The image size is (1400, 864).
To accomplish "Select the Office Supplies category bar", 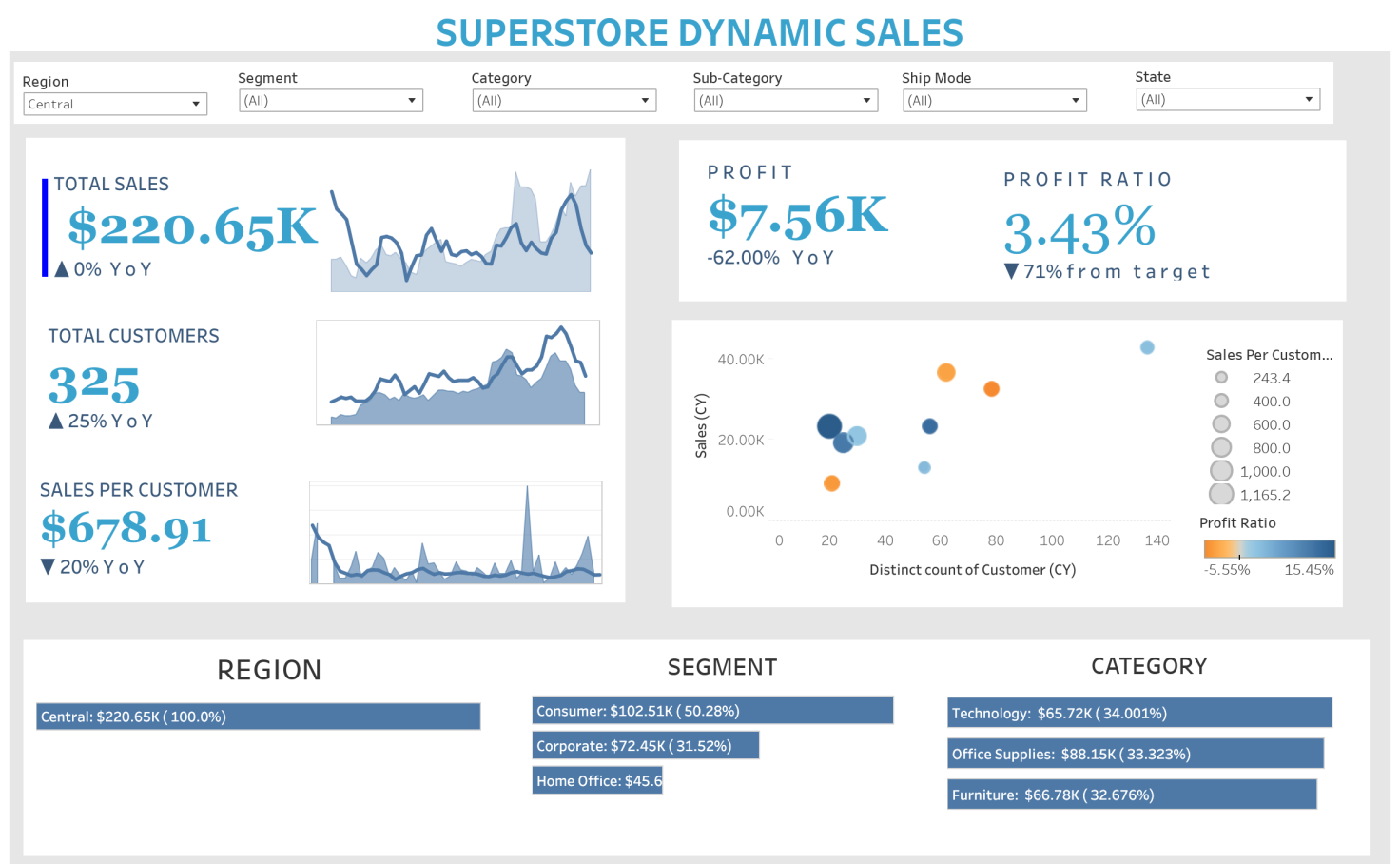I will point(1136,754).
